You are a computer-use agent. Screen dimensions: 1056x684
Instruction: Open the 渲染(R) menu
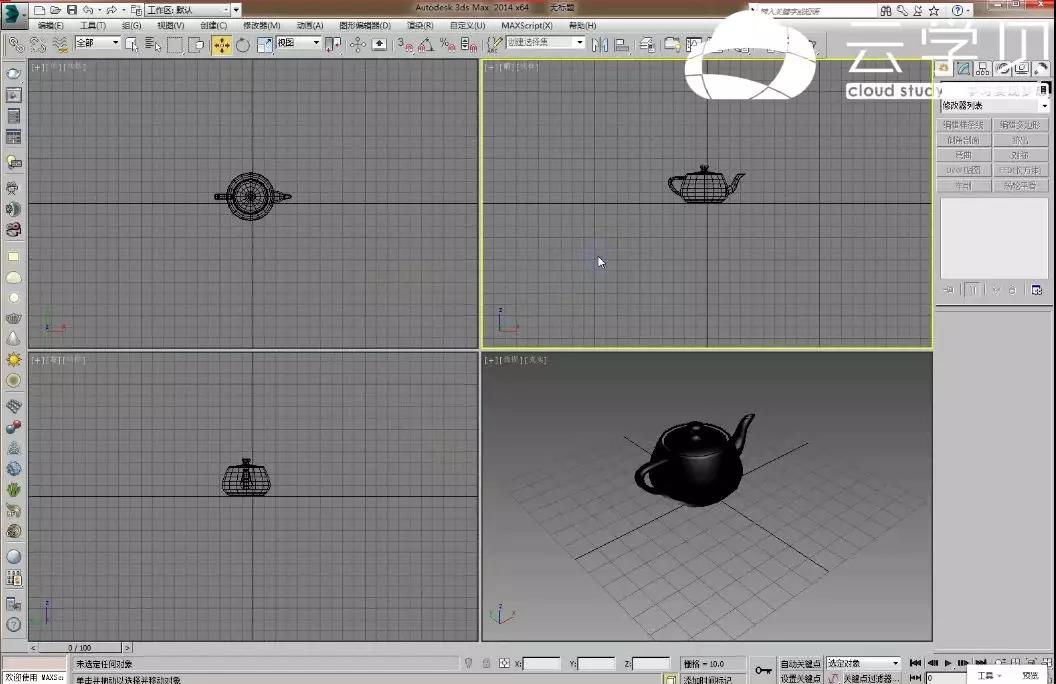(420, 26)
